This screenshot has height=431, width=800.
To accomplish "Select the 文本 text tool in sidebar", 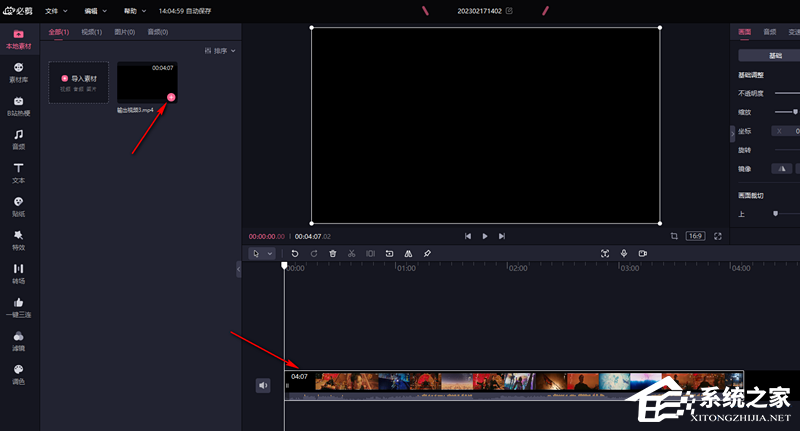I will tap(18, 172).
